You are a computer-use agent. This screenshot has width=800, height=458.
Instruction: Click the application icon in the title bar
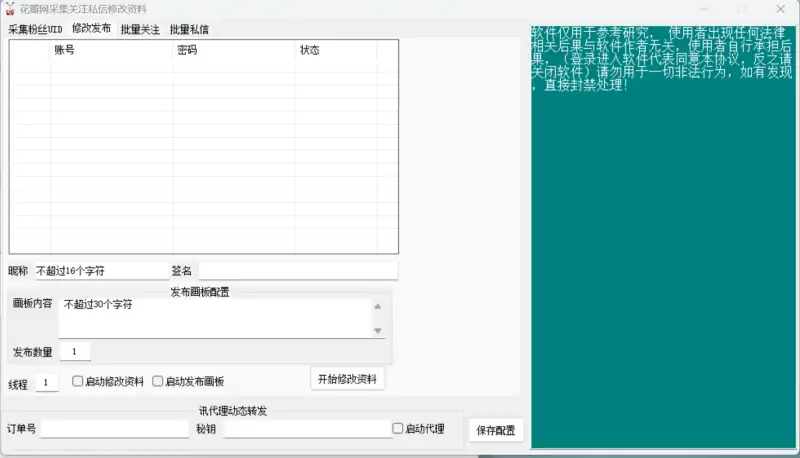click(10, 9)
